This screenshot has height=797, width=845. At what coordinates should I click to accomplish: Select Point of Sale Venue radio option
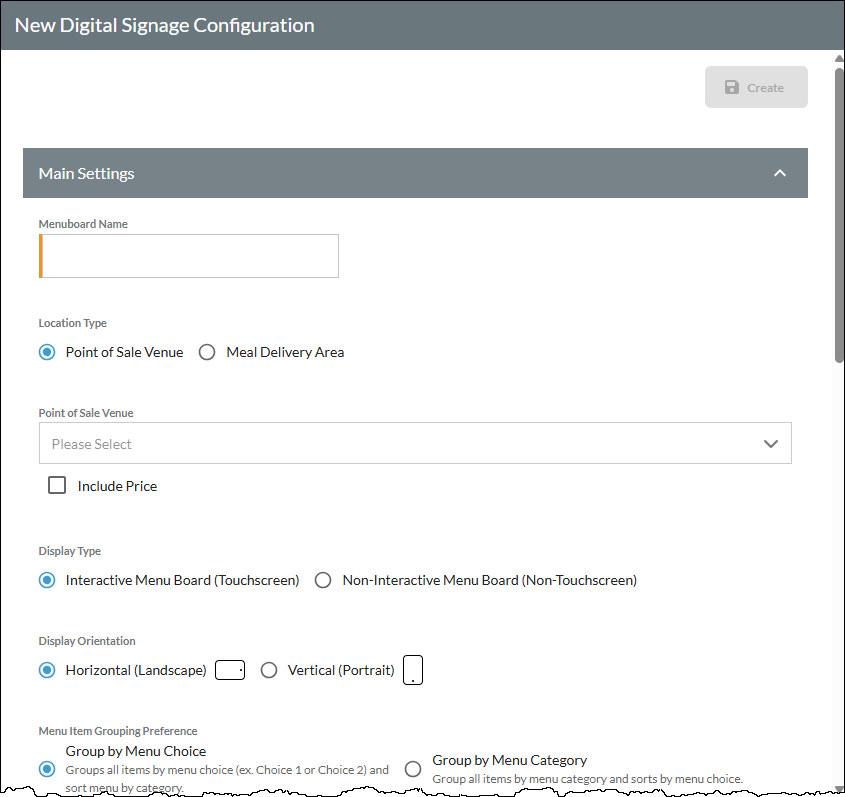tap(47, 352)
